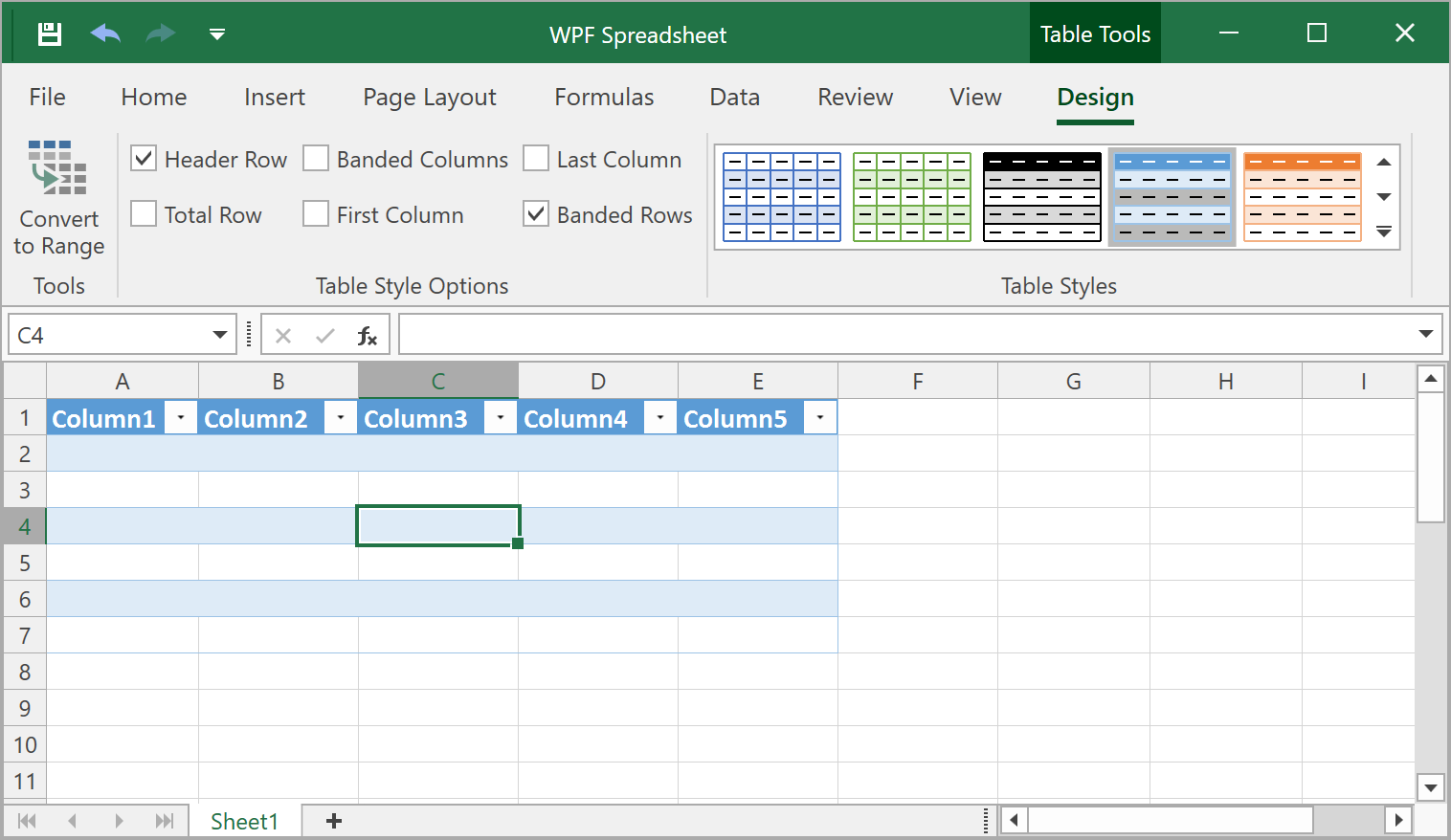Viewport: 1451px width, 840px height.
Task: Click the Save icon in title bar
Action: 50,34
